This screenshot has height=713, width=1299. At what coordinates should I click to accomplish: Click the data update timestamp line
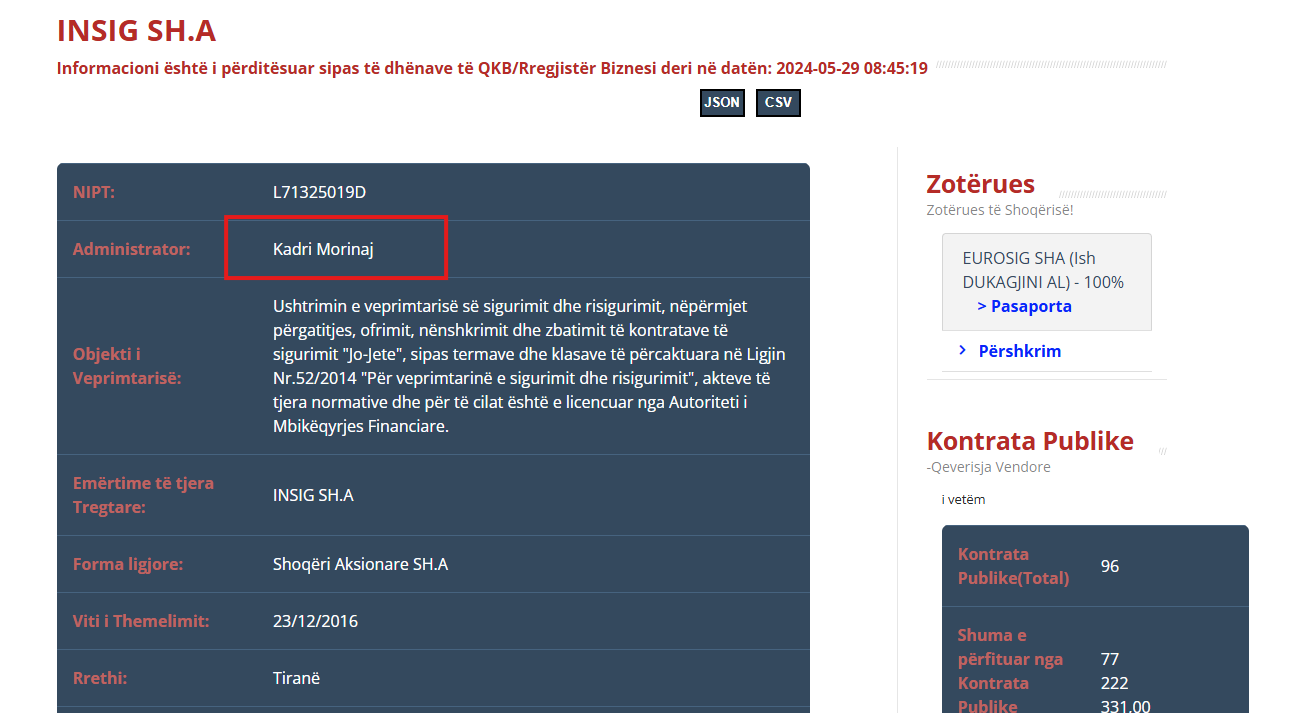pos(492,68)
